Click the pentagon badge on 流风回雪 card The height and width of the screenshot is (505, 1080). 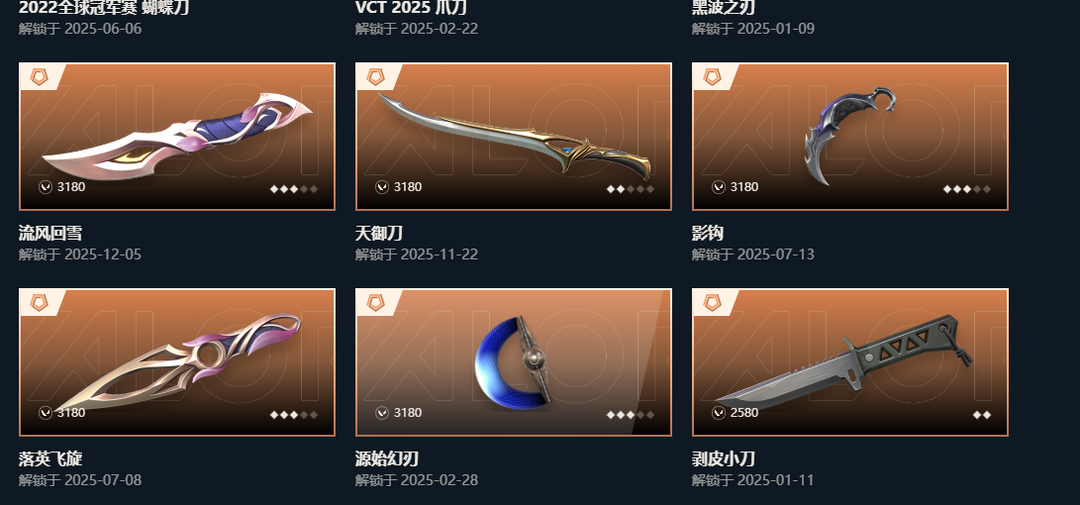(39, 76)
